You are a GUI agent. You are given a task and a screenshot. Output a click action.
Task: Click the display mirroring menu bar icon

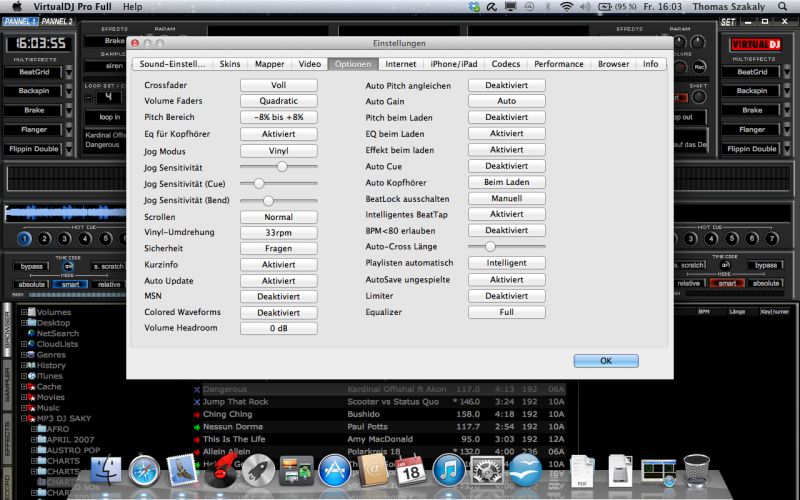510,7
